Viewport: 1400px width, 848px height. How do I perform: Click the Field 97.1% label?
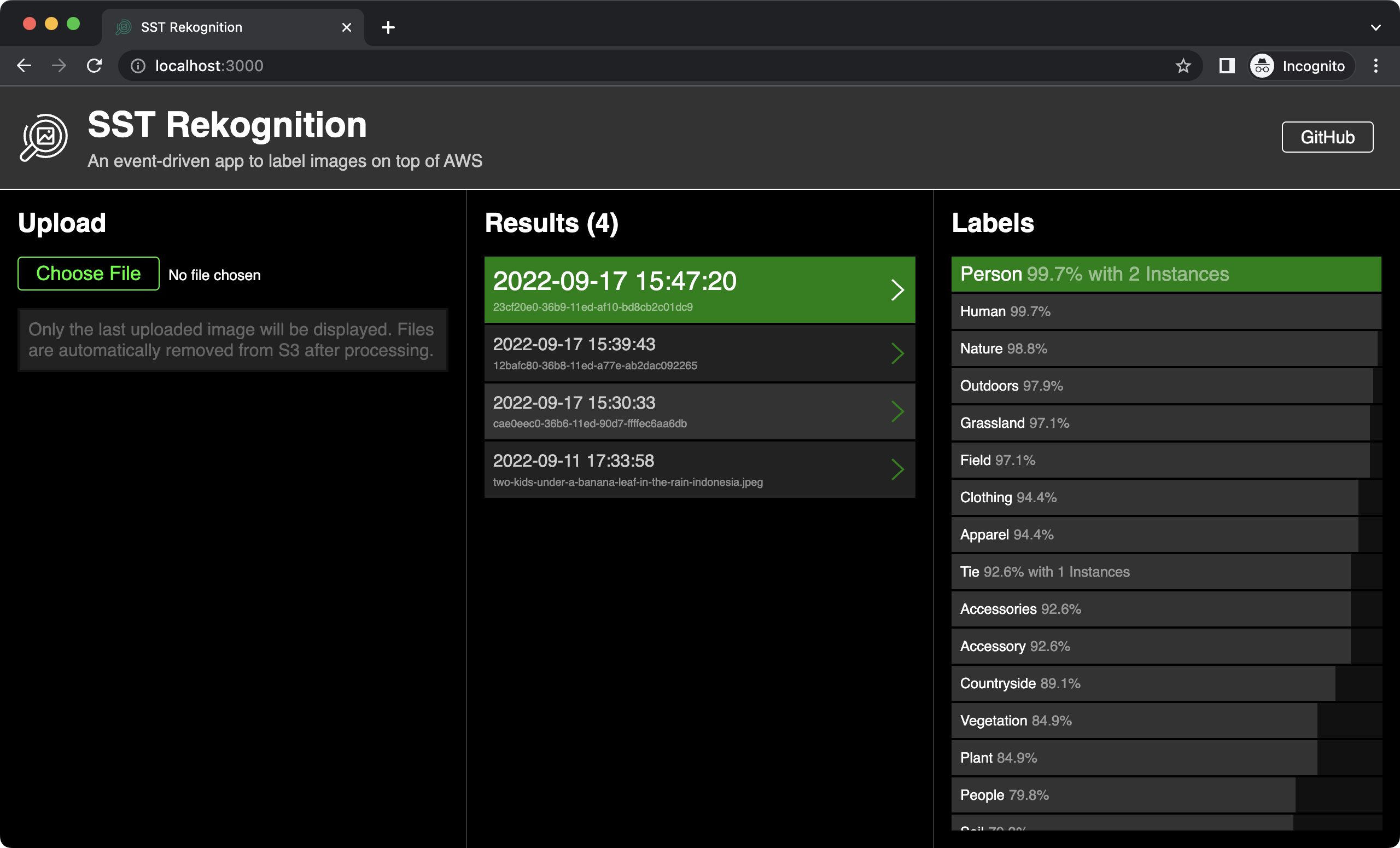pyautogui.click(x=1166, y=460)
